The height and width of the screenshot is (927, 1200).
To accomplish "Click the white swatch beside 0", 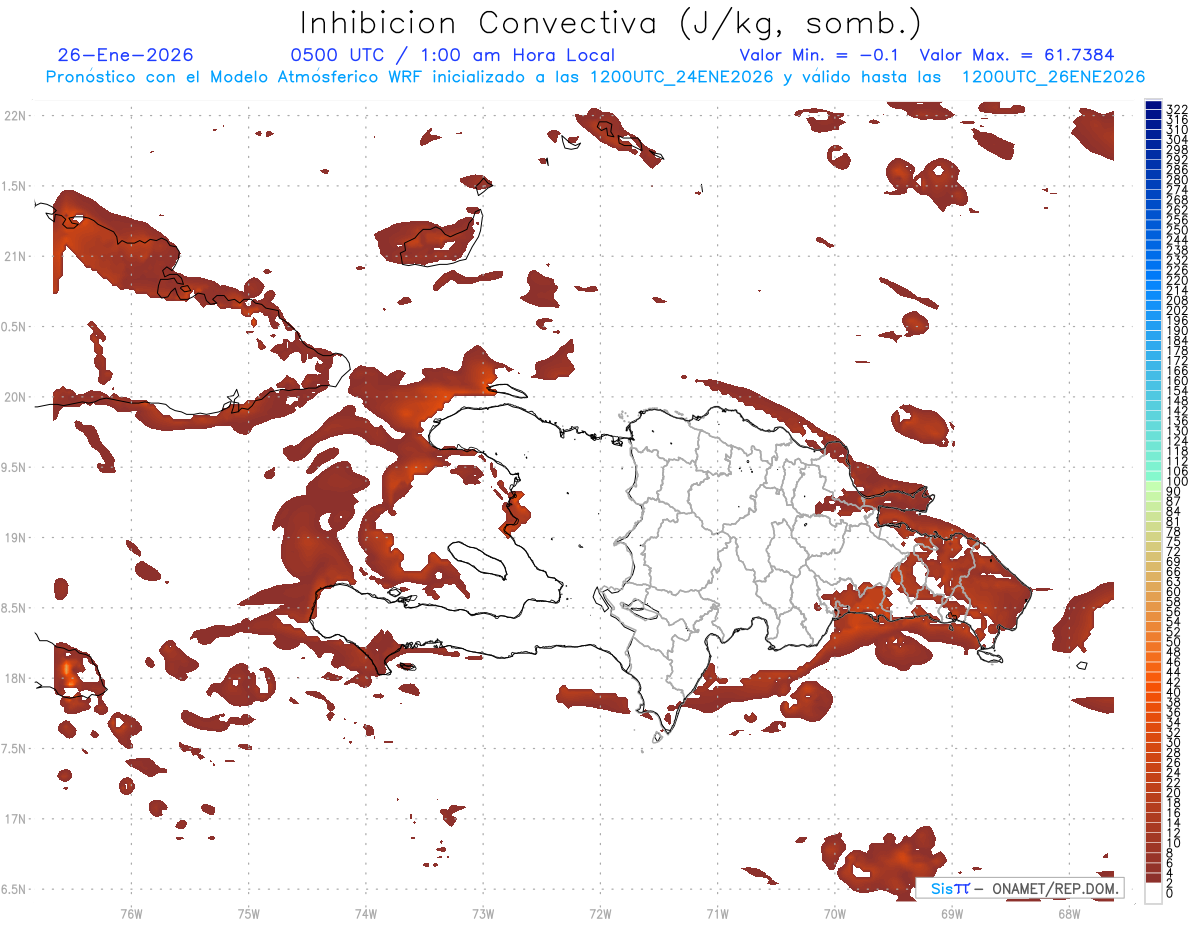I will coord(1154,894).
